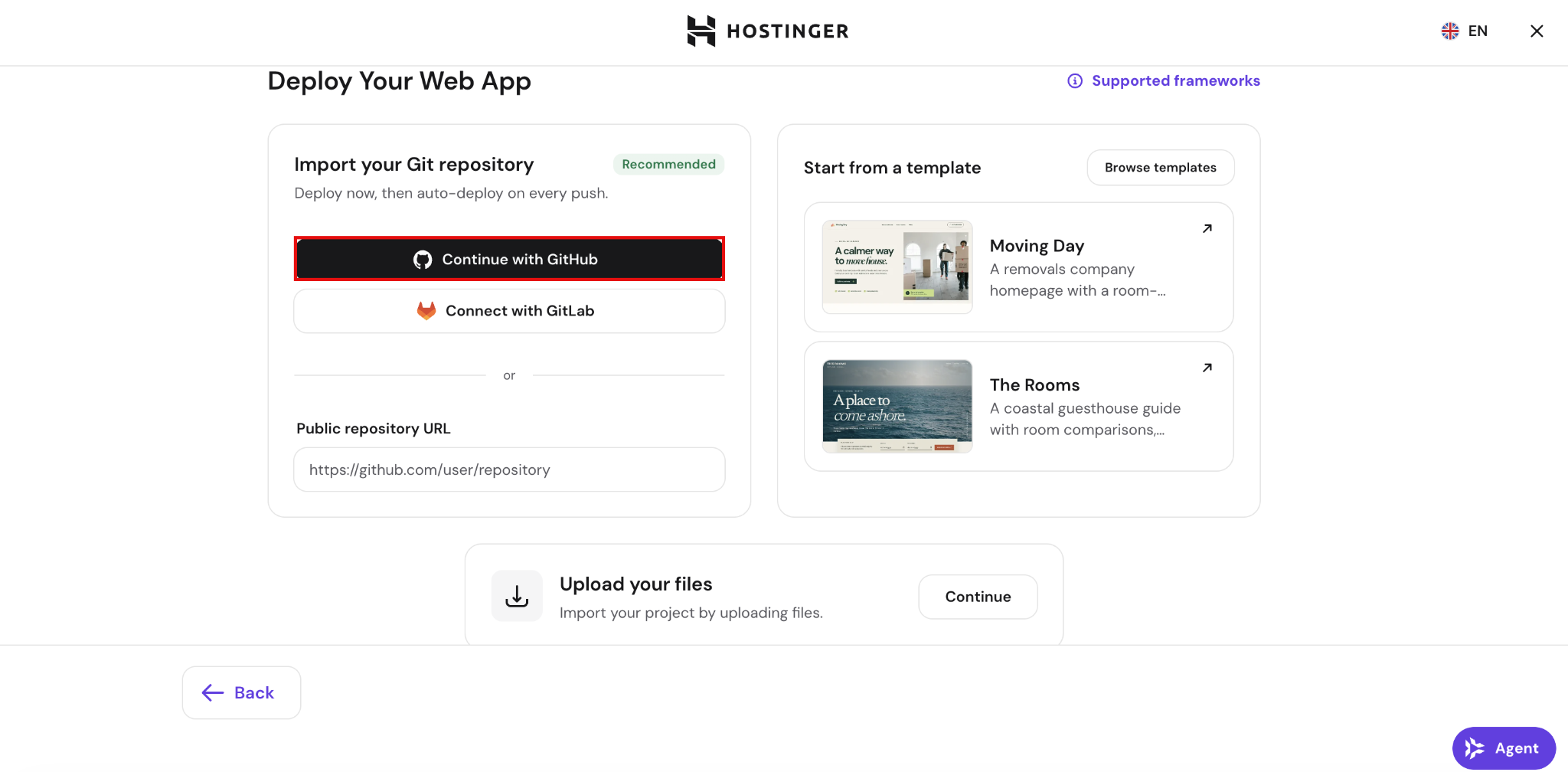Click Continue with GitHub button
This screenshot has width=1568, height=772.
pyautogui.click(x=509, y=259)
